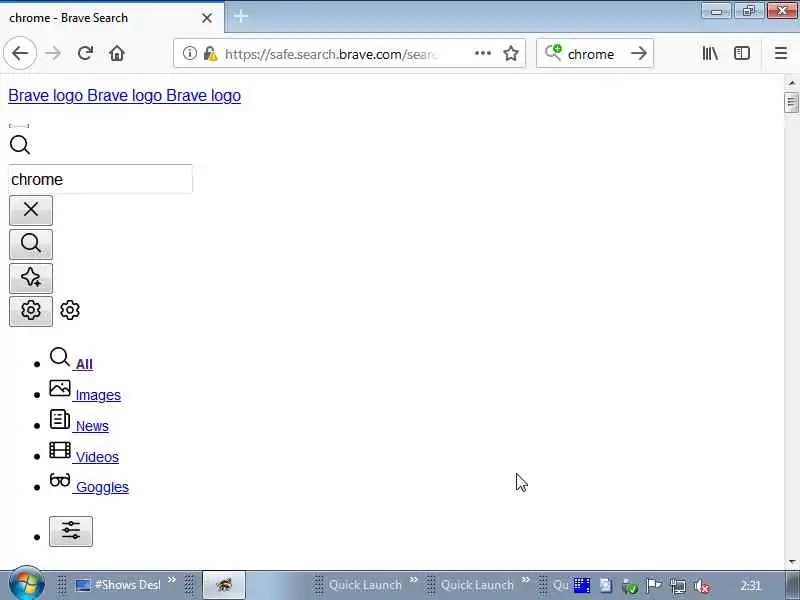
Task: Click the AI sparkle star button
Action: pos(31,278)
